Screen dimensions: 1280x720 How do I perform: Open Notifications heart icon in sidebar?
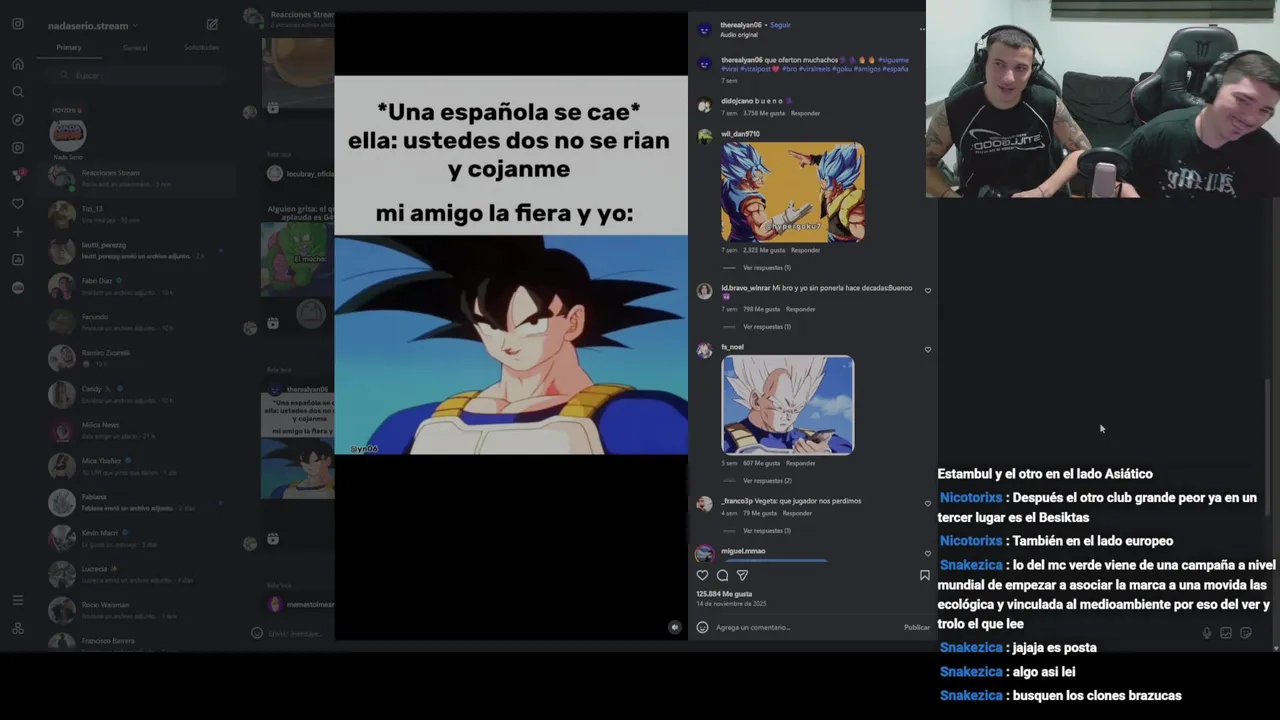[x=18, y=204]
